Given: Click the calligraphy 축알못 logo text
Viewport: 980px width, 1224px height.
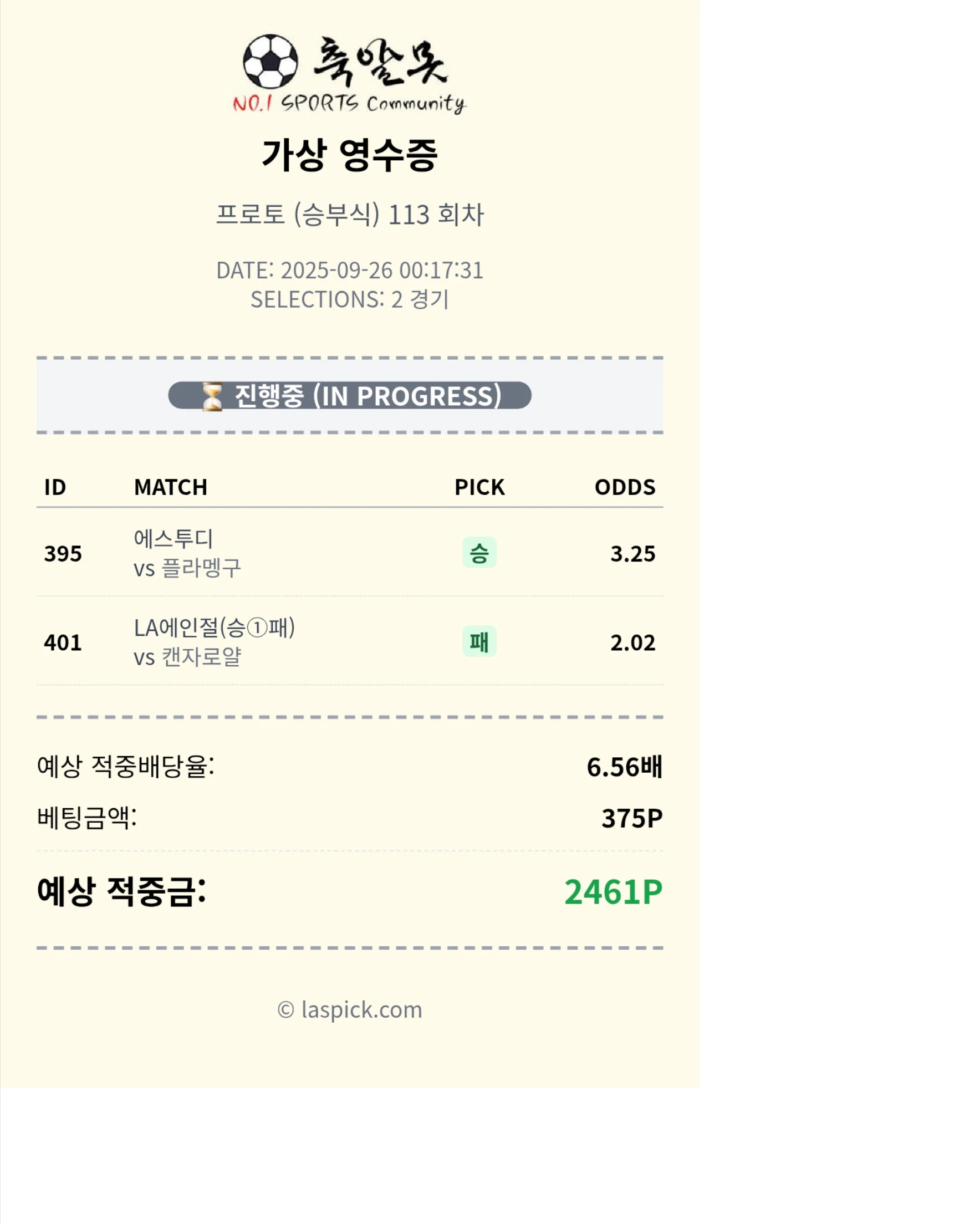Looking at the screenshot, I should point(380,62).
